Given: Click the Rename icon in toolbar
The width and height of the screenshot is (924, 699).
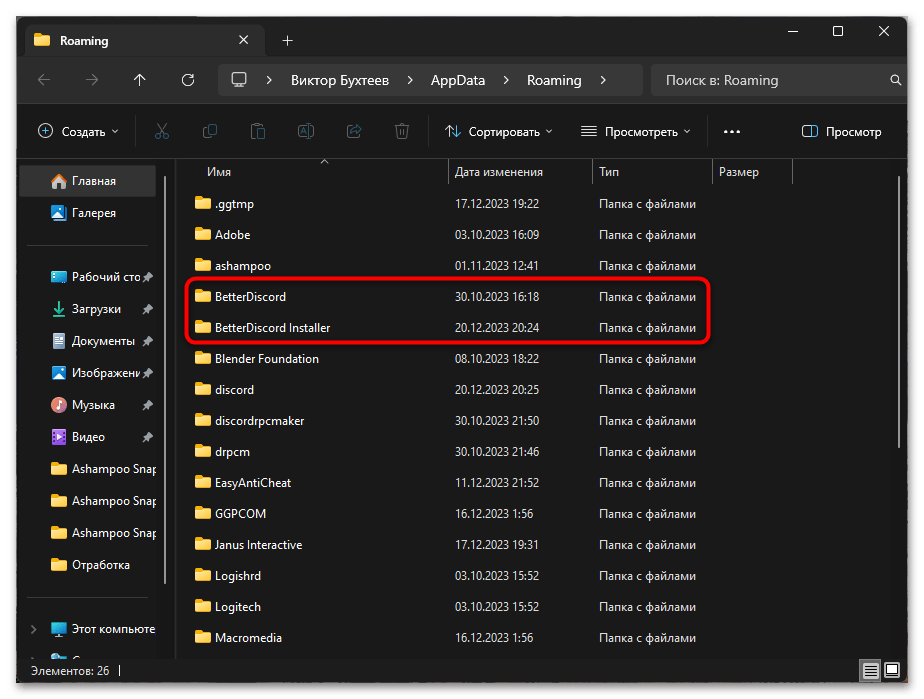Looking at the screenshot, I should 306,131.
